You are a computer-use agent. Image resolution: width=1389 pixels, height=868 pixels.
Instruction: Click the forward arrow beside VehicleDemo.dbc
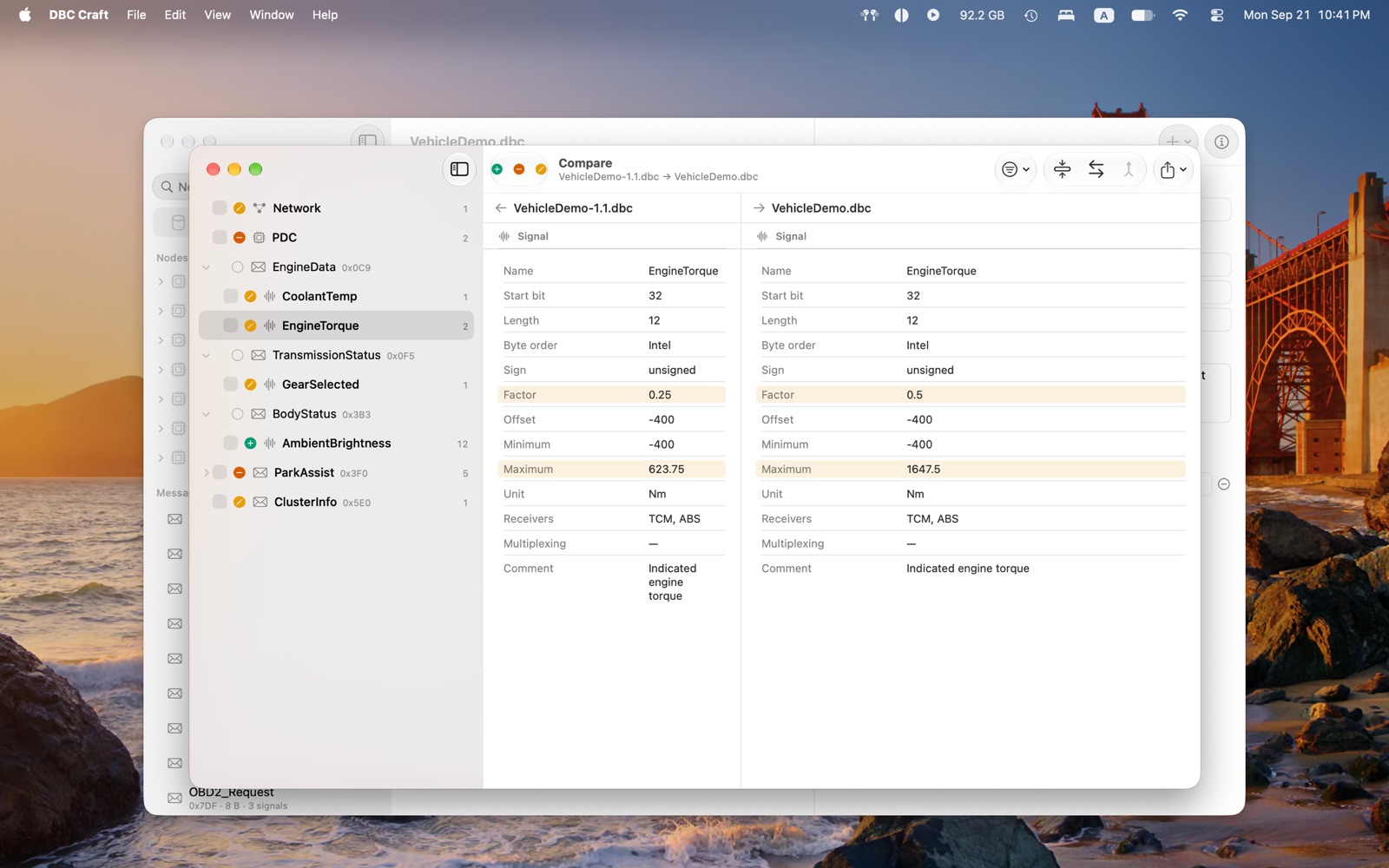point(759,208)
